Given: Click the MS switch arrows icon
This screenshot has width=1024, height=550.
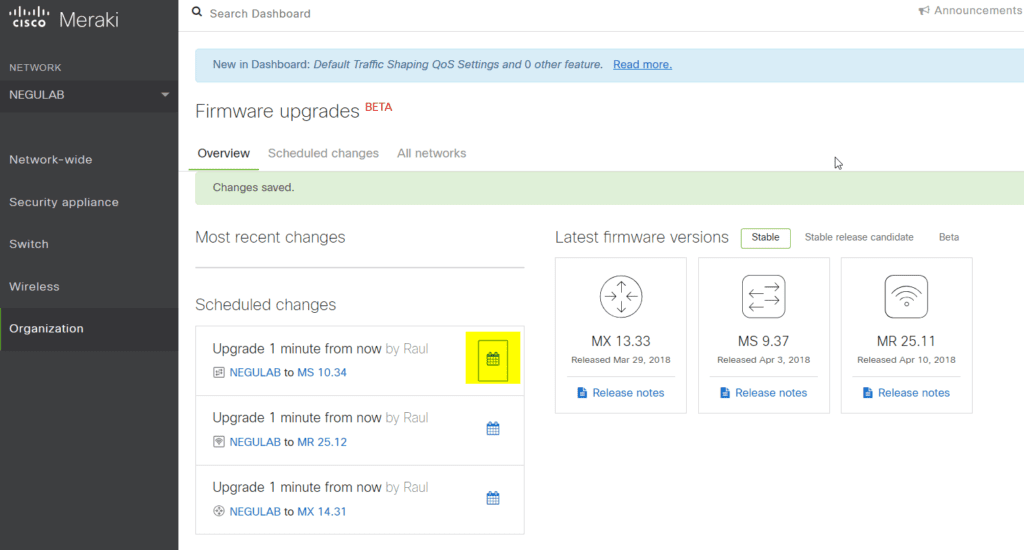Looking at the screenshot, I should (x=763, y=297).
